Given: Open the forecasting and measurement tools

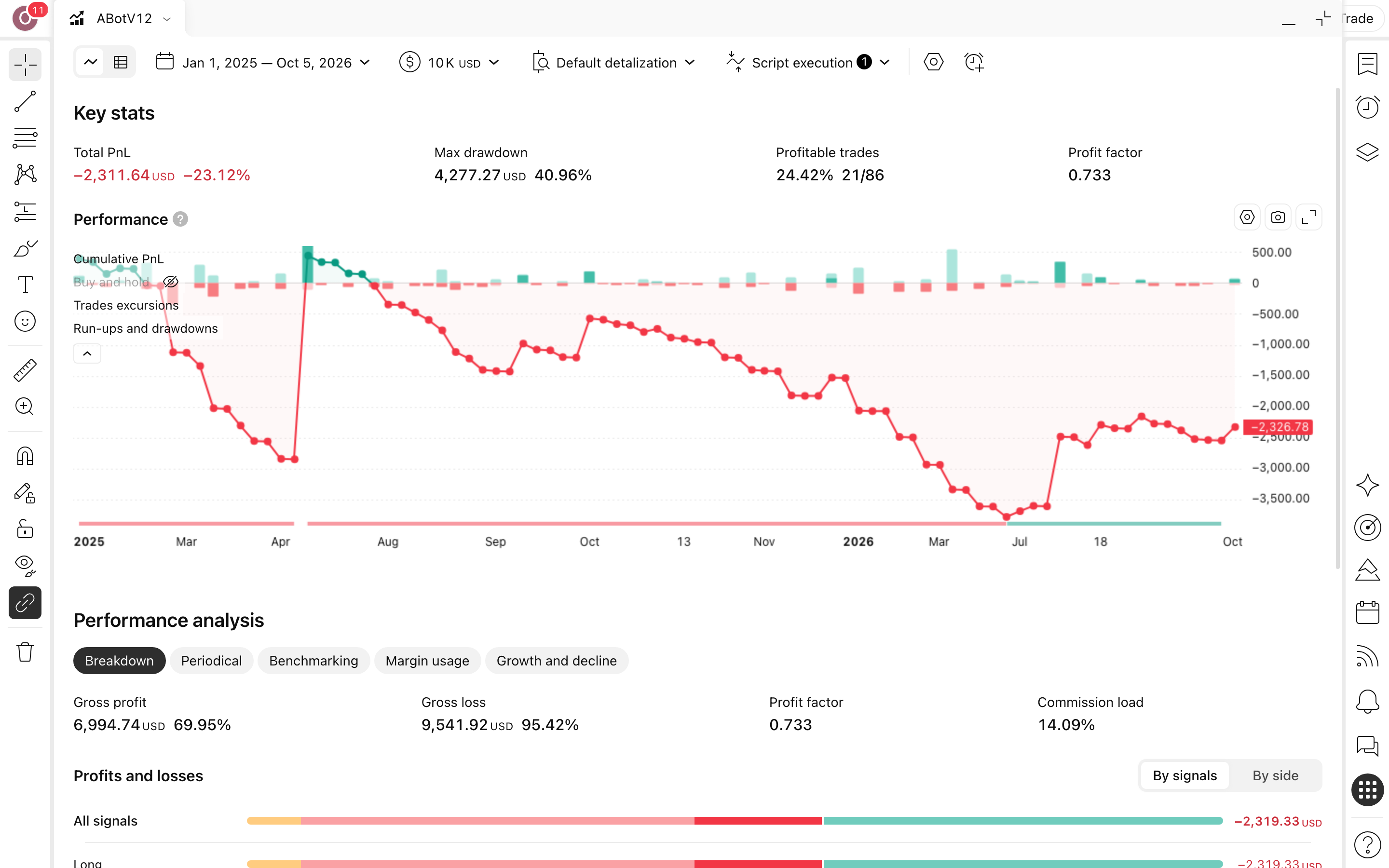Looking at the screenshot, I should coord(25,211).
